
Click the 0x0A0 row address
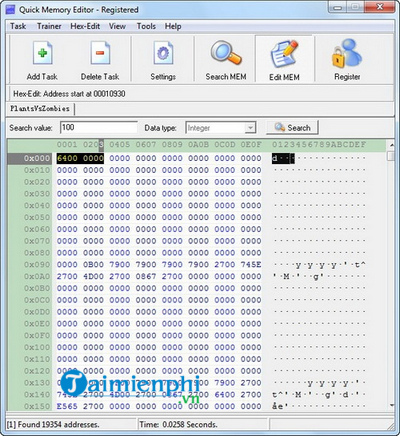click(x=37, y=276)
